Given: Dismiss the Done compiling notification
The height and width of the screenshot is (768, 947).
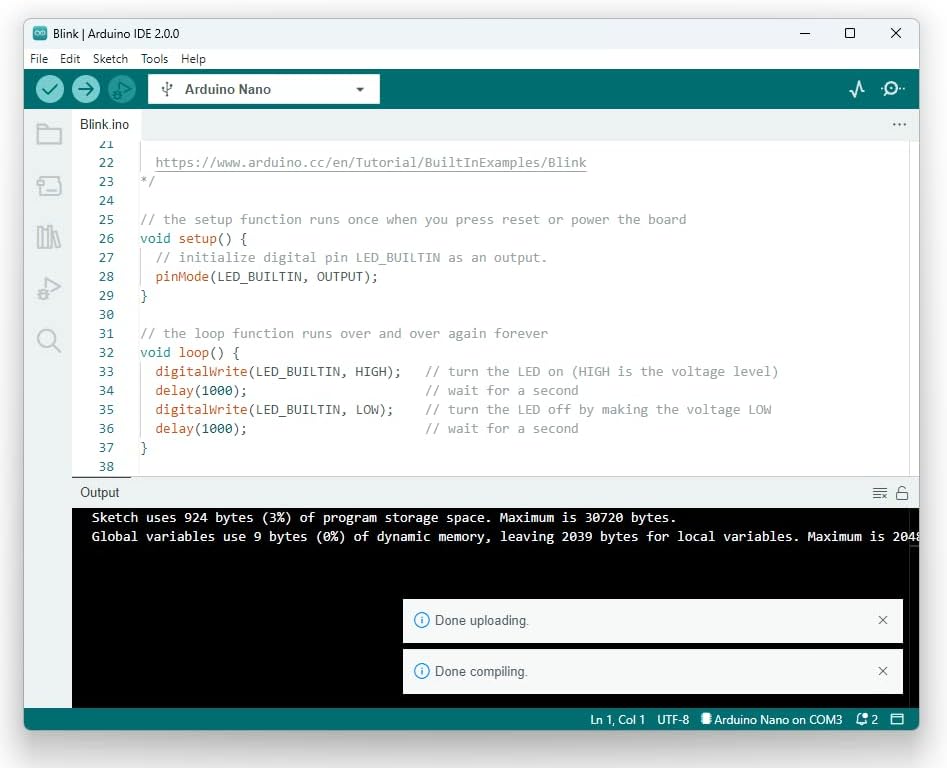Looking at the screenshot, I should [883, 671].
